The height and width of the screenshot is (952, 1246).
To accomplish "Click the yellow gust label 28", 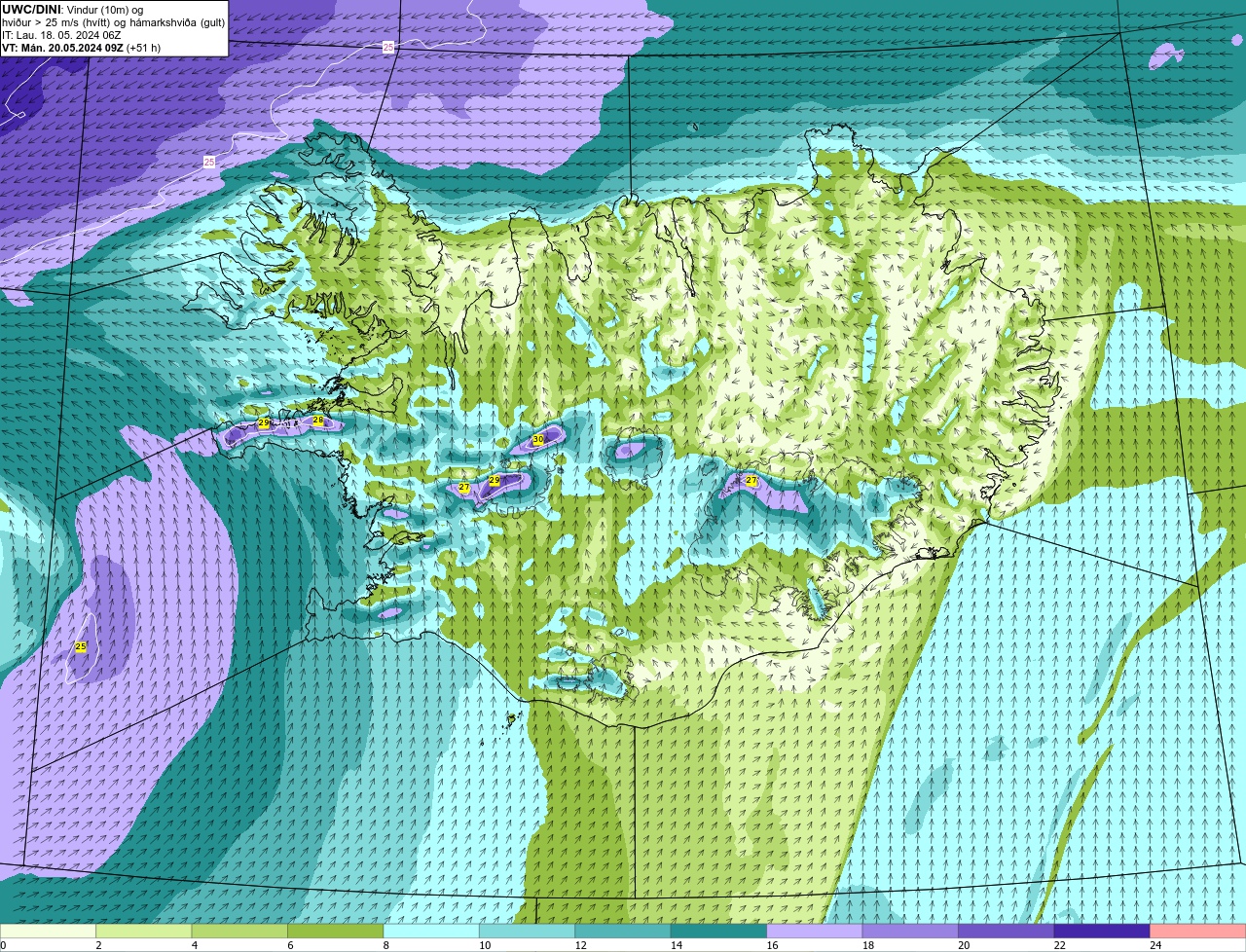I will (x=317, y=420).
